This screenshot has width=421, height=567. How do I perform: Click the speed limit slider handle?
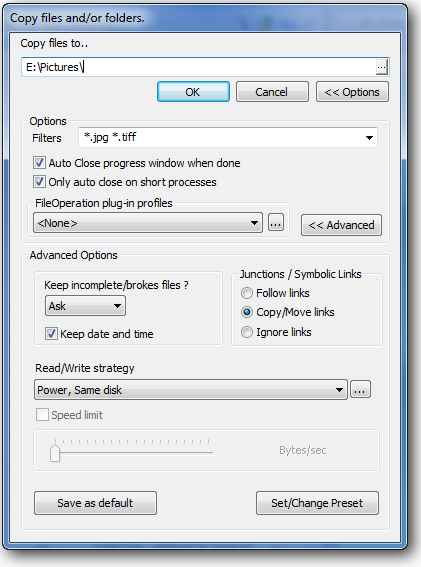pos(55,453)
